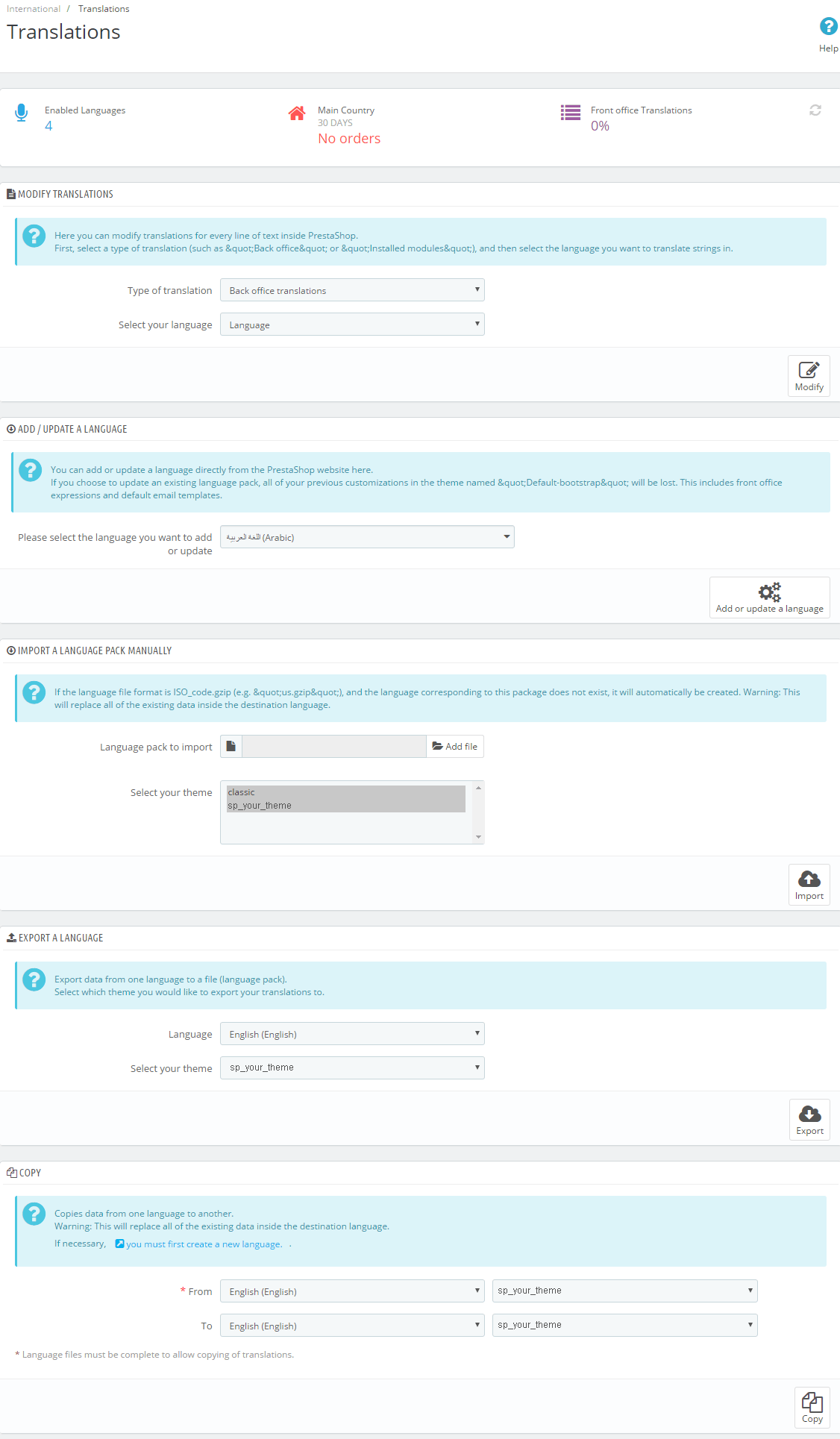The image size is (840, 1439).
Task: Select classic in the theme list
Action: [242, 792]
